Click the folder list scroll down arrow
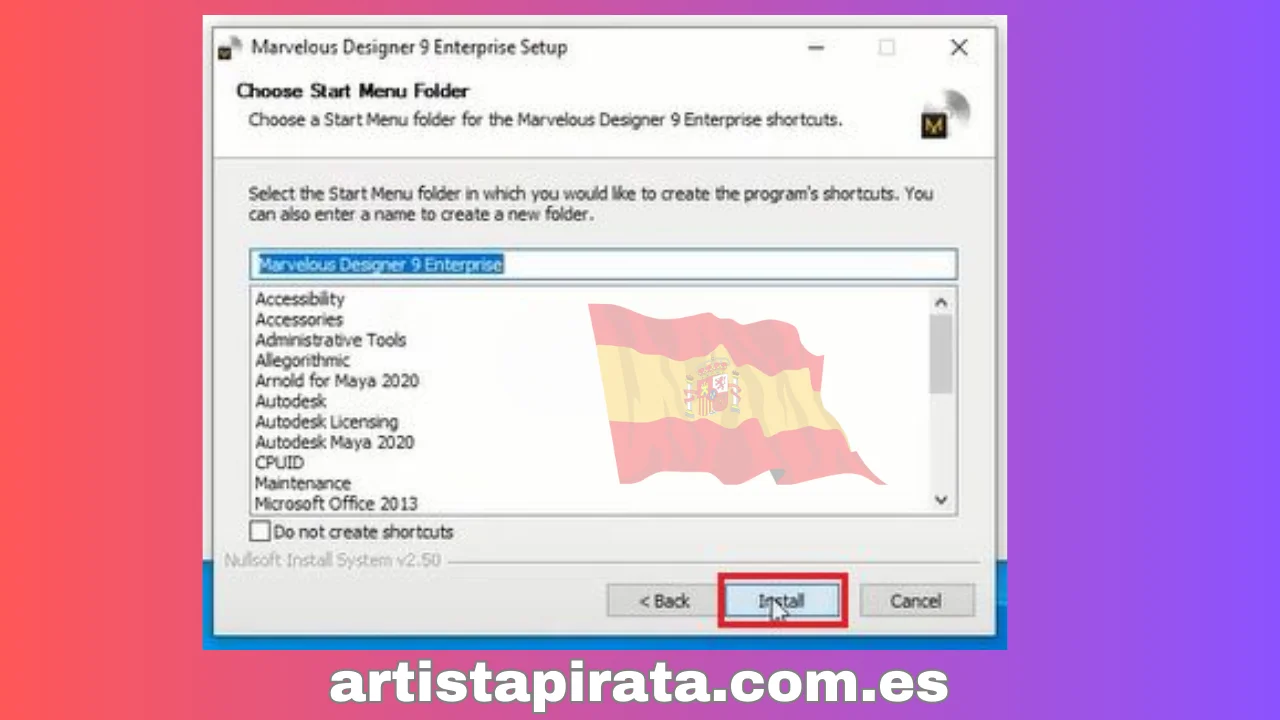Screen dimensions: 1280x720 941,500
